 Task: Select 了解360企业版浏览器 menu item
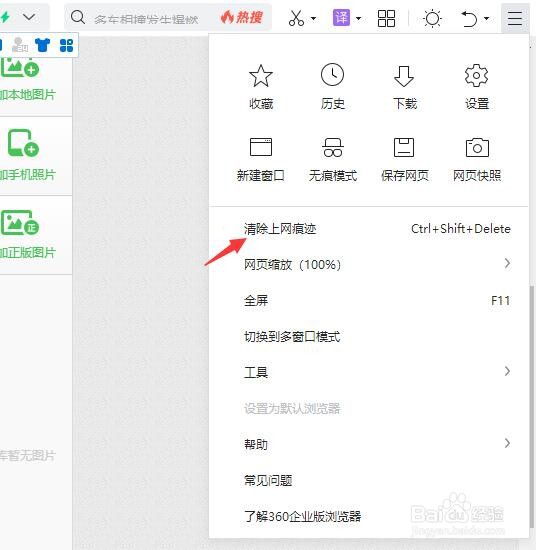(369, 516)
